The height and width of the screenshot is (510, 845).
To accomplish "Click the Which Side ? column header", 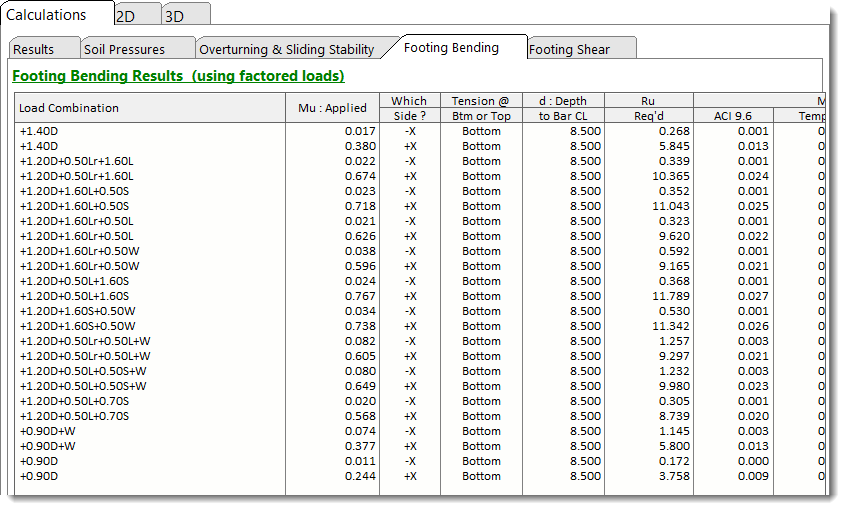I will point(408,108).
